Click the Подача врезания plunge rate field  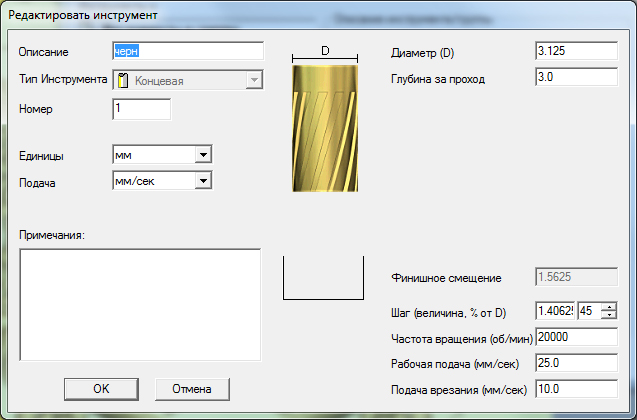coord(576,388)
